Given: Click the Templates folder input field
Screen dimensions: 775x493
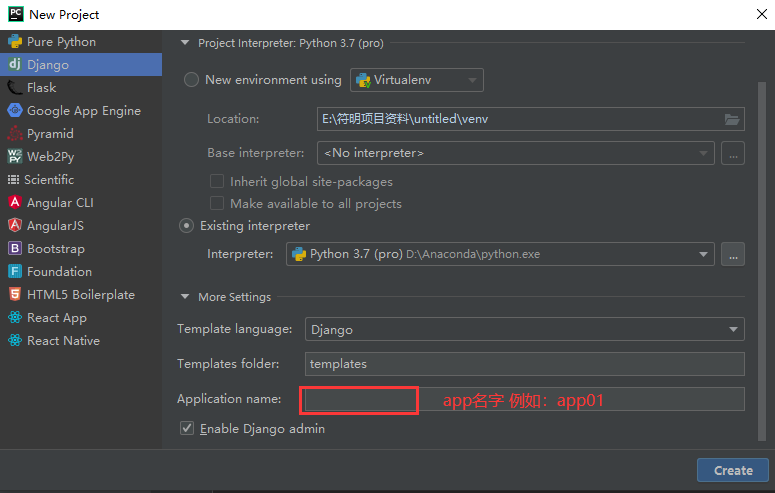Looking at the screenshot, I should (524, 364).
